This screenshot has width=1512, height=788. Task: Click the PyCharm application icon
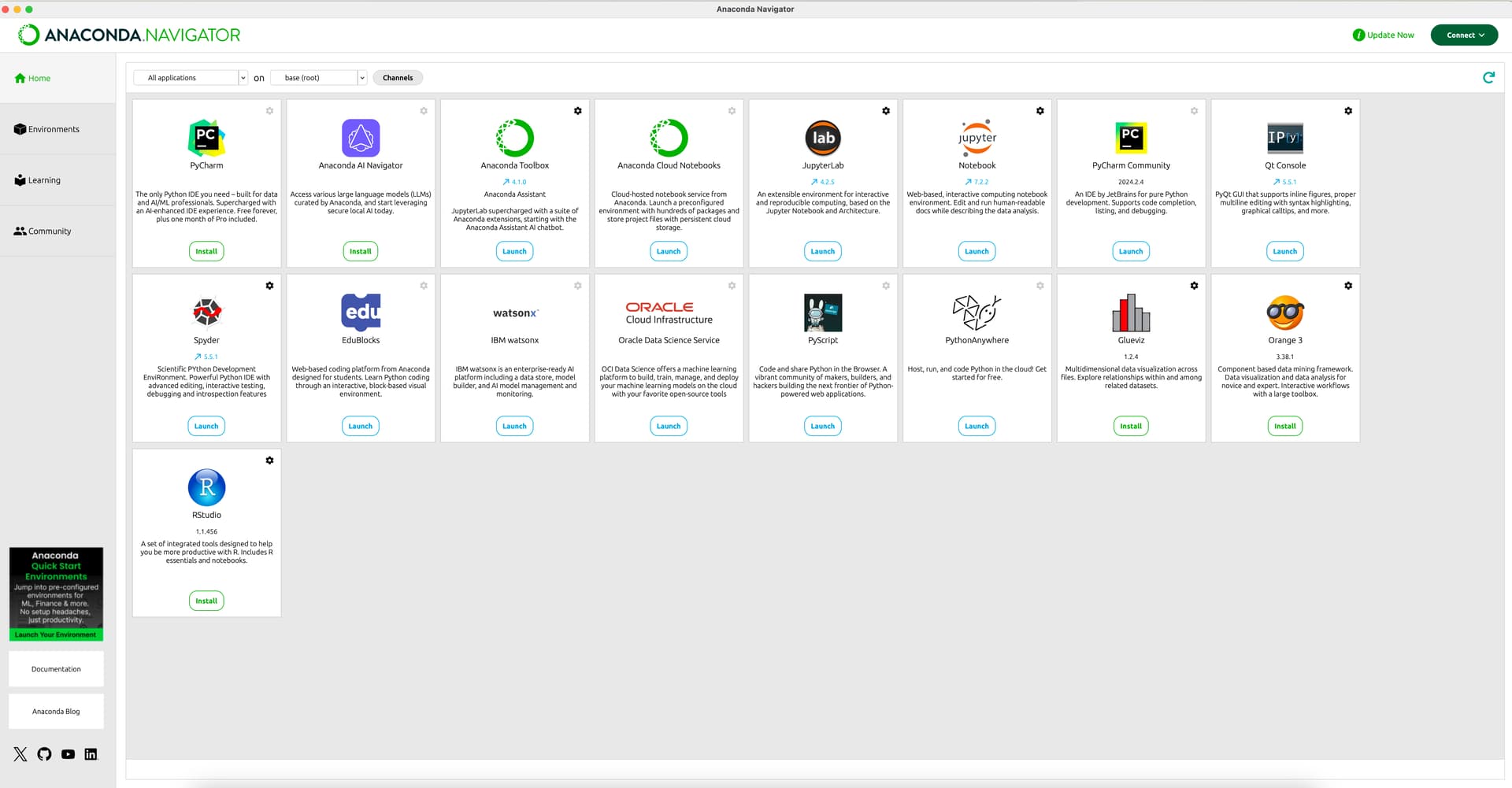click(206, 138)
